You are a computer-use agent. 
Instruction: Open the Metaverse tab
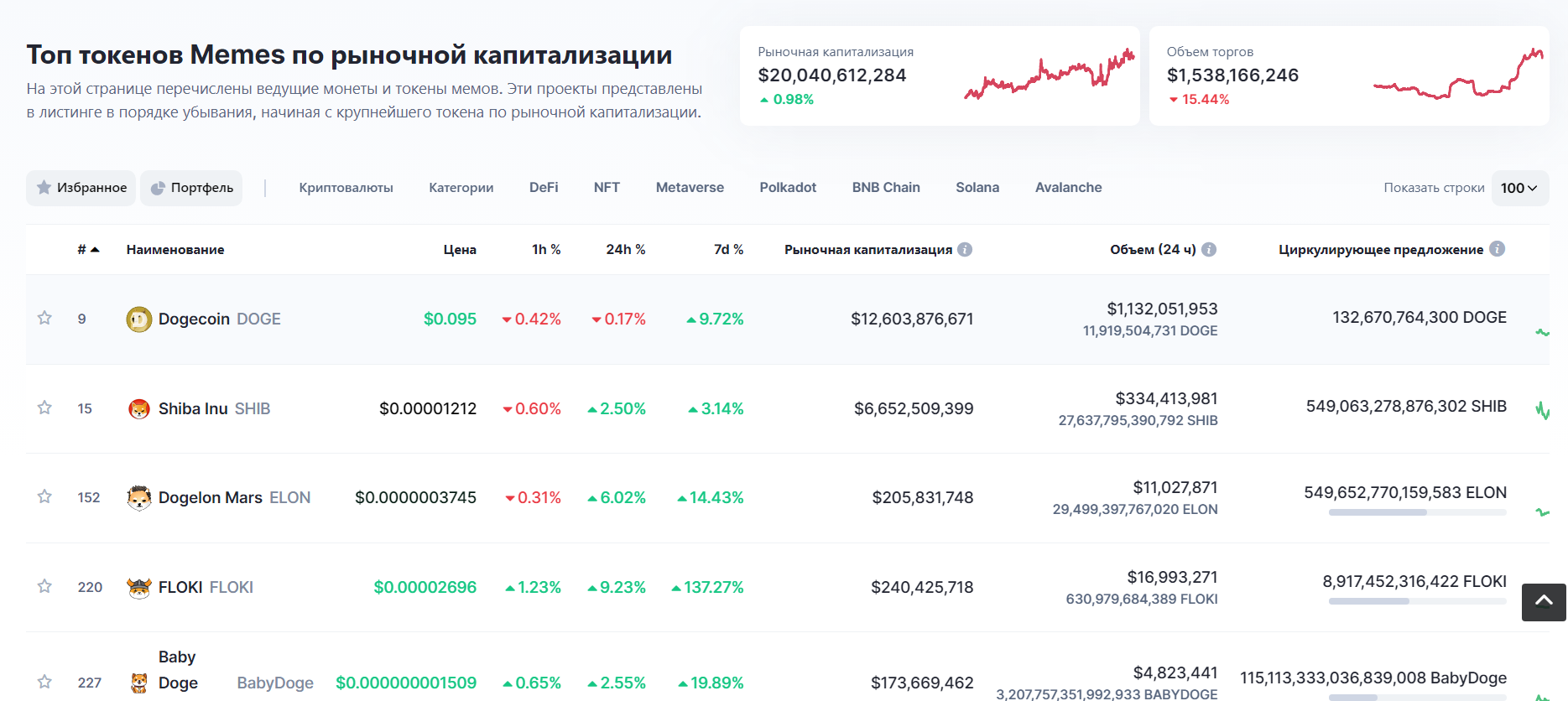[690, 188]
